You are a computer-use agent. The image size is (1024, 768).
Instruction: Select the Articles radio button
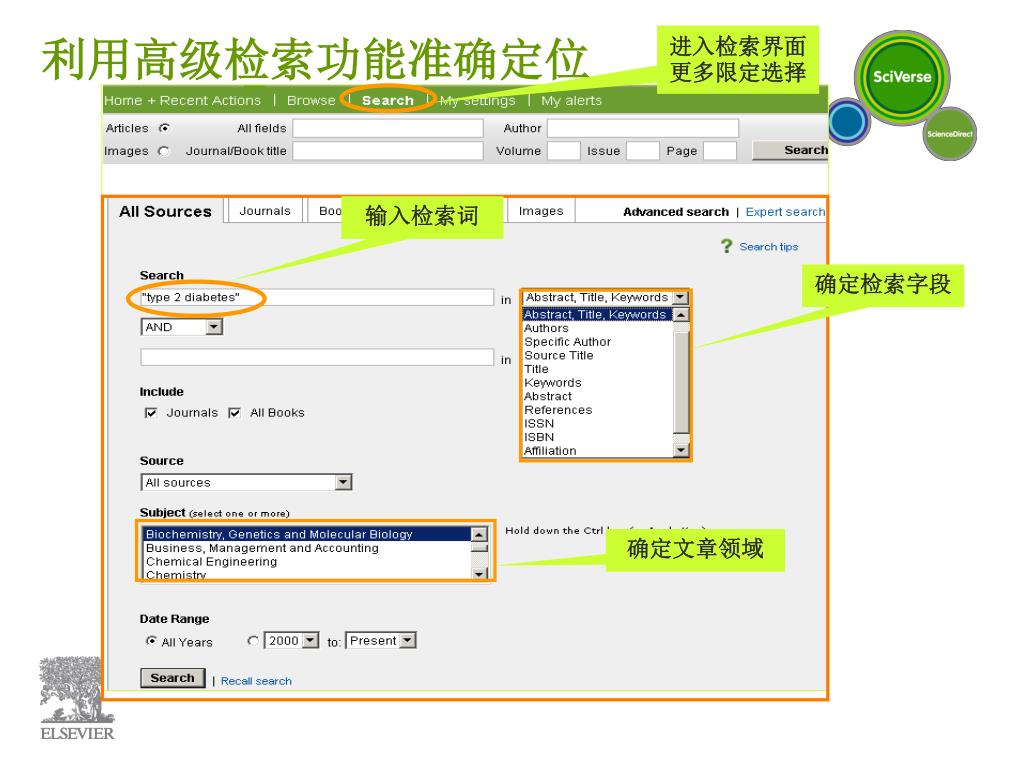click(x=164, y=128)
